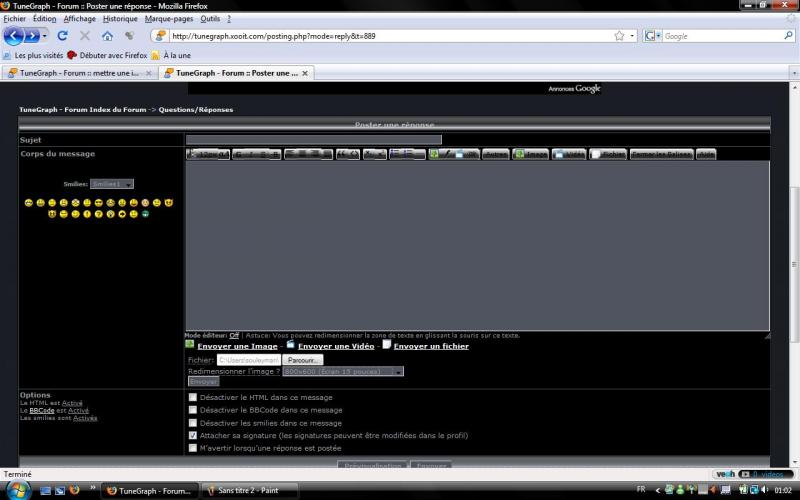Check M'avertir lorsqu'une réponse est postée
The height and width of the screenshot is (500, 800).
[192, 448]
